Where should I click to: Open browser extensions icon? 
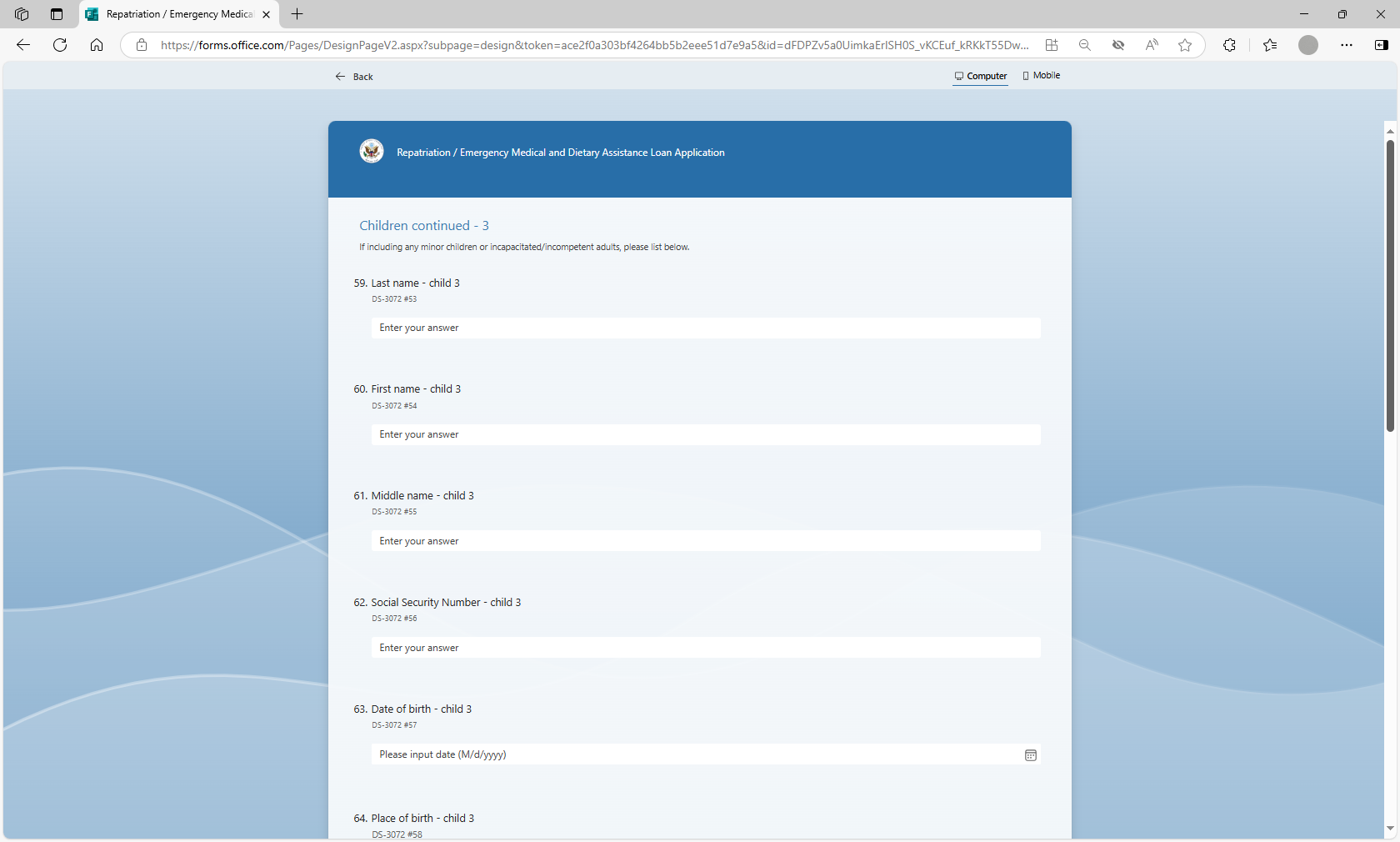click(x=1229, y=45)
